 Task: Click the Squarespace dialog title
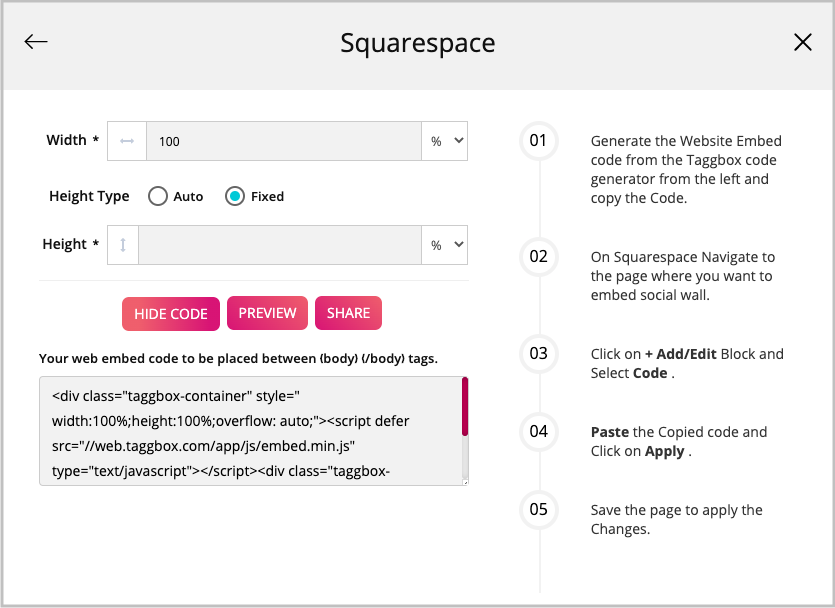tap(418, 43)
